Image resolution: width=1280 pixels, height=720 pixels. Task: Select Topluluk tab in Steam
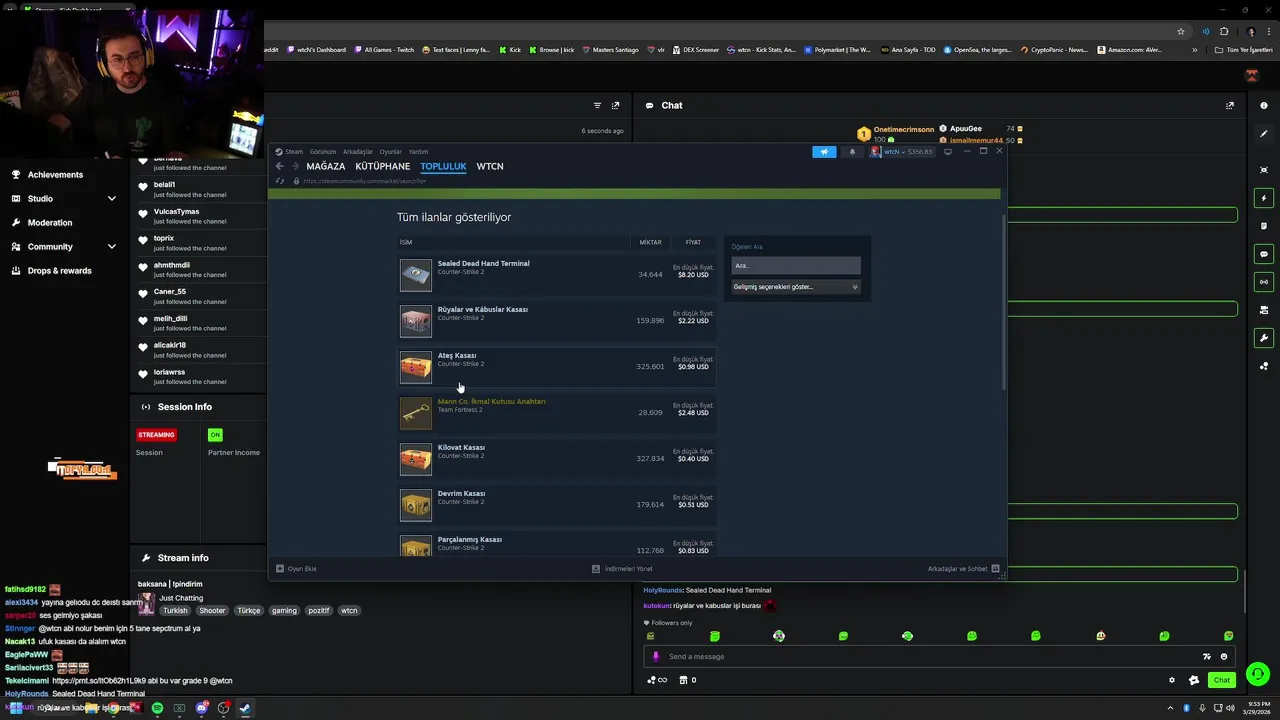(443, 166)
